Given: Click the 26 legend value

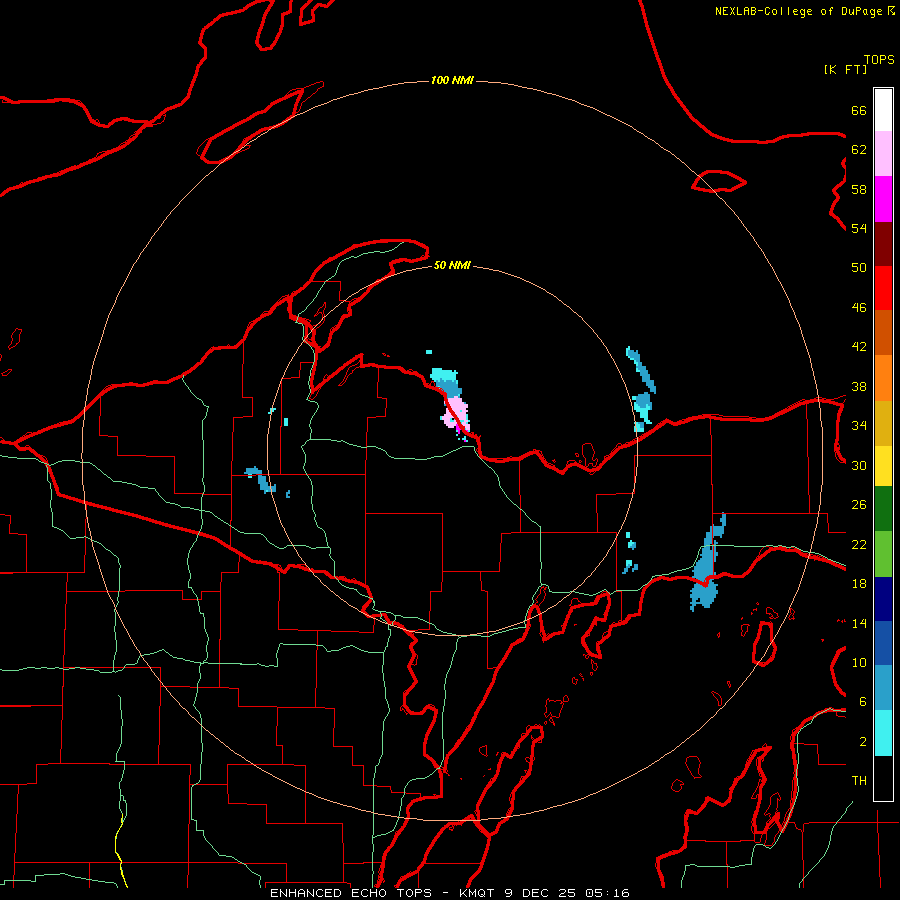Looking at the screenshot, I should click(x=859, y=505).
